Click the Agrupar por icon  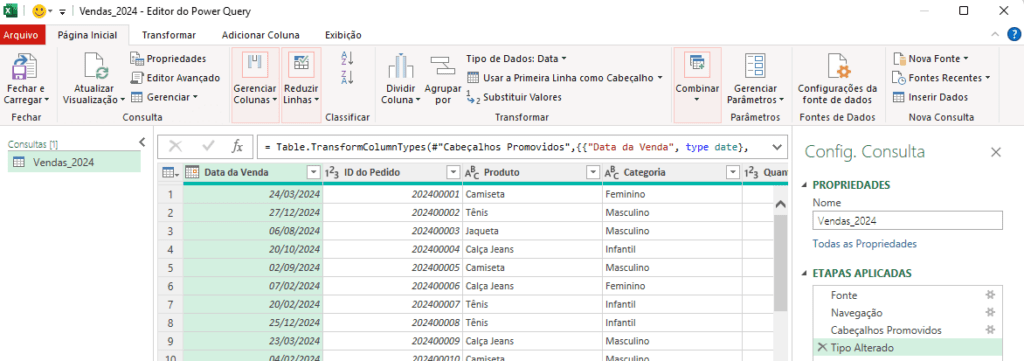pos(443,66)
